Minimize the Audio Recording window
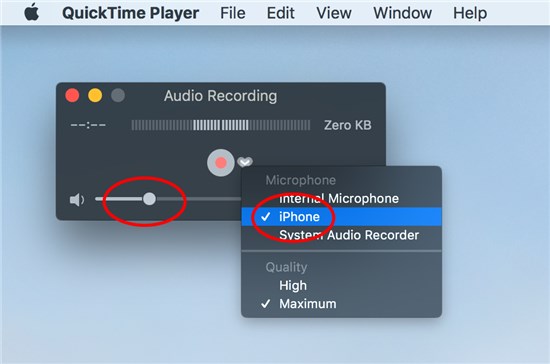The image size is (550, 364). 95,95
